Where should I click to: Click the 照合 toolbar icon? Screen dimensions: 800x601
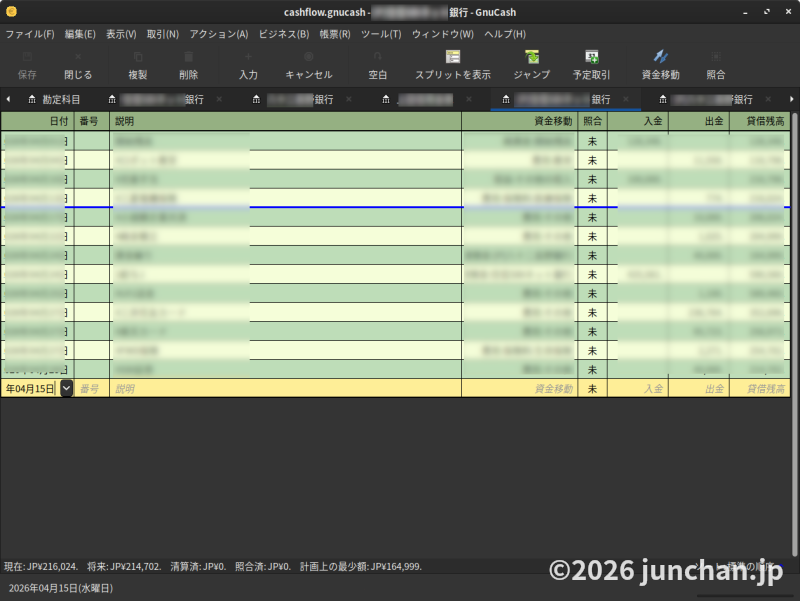coord(715,57)
